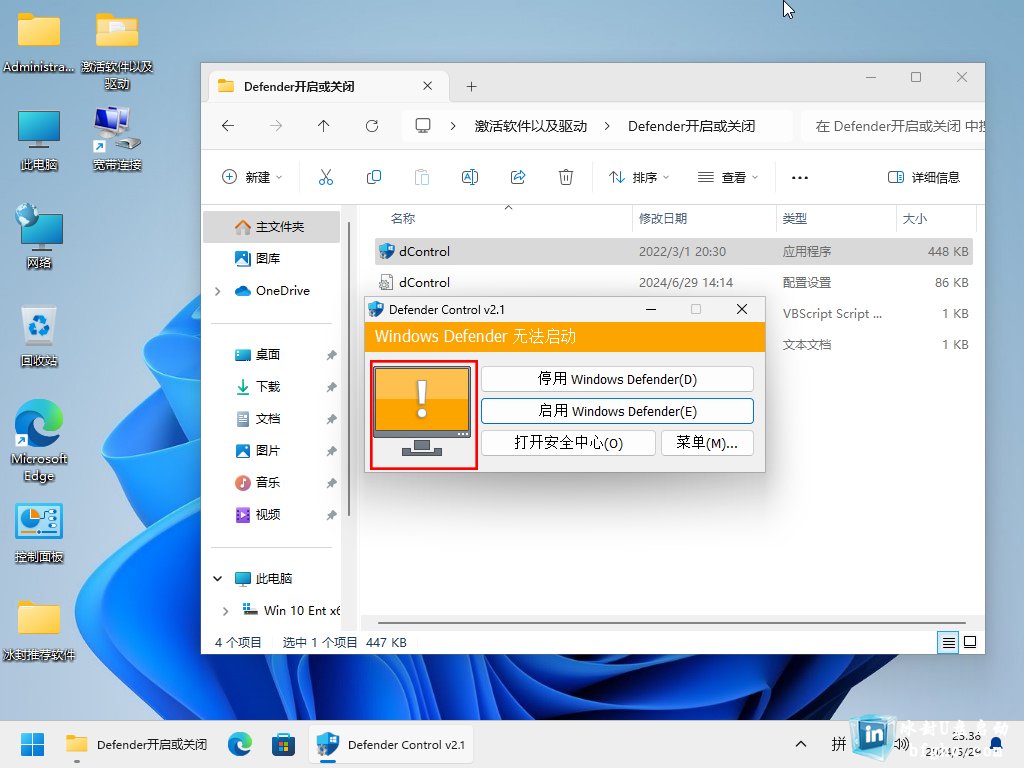Select the dControl 应用程序 file
Viewport: 1024px width, 768px height.
tap(674, 251)
